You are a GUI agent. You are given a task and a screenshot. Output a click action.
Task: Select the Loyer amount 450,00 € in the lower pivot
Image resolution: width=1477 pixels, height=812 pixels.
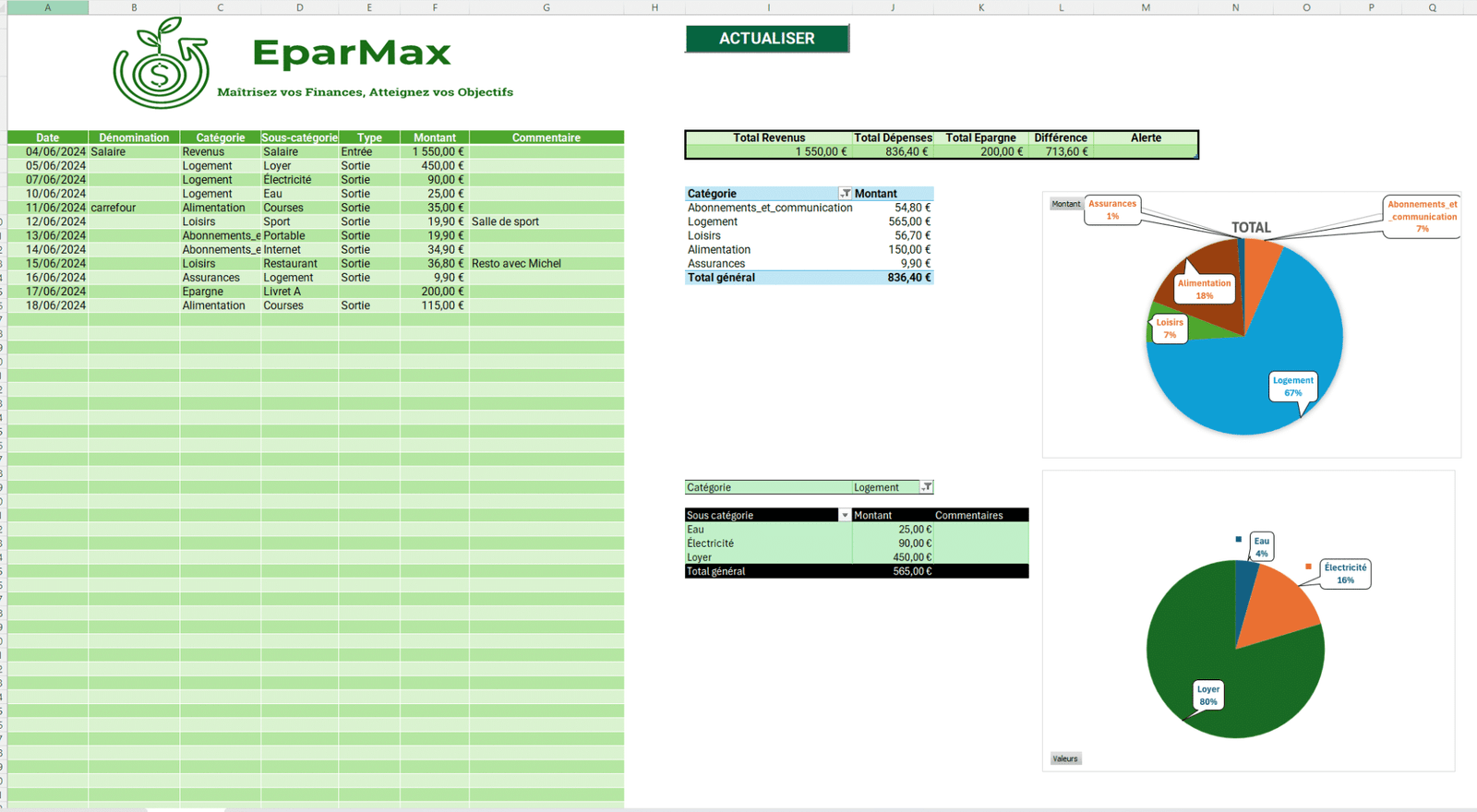click(893, 557)
